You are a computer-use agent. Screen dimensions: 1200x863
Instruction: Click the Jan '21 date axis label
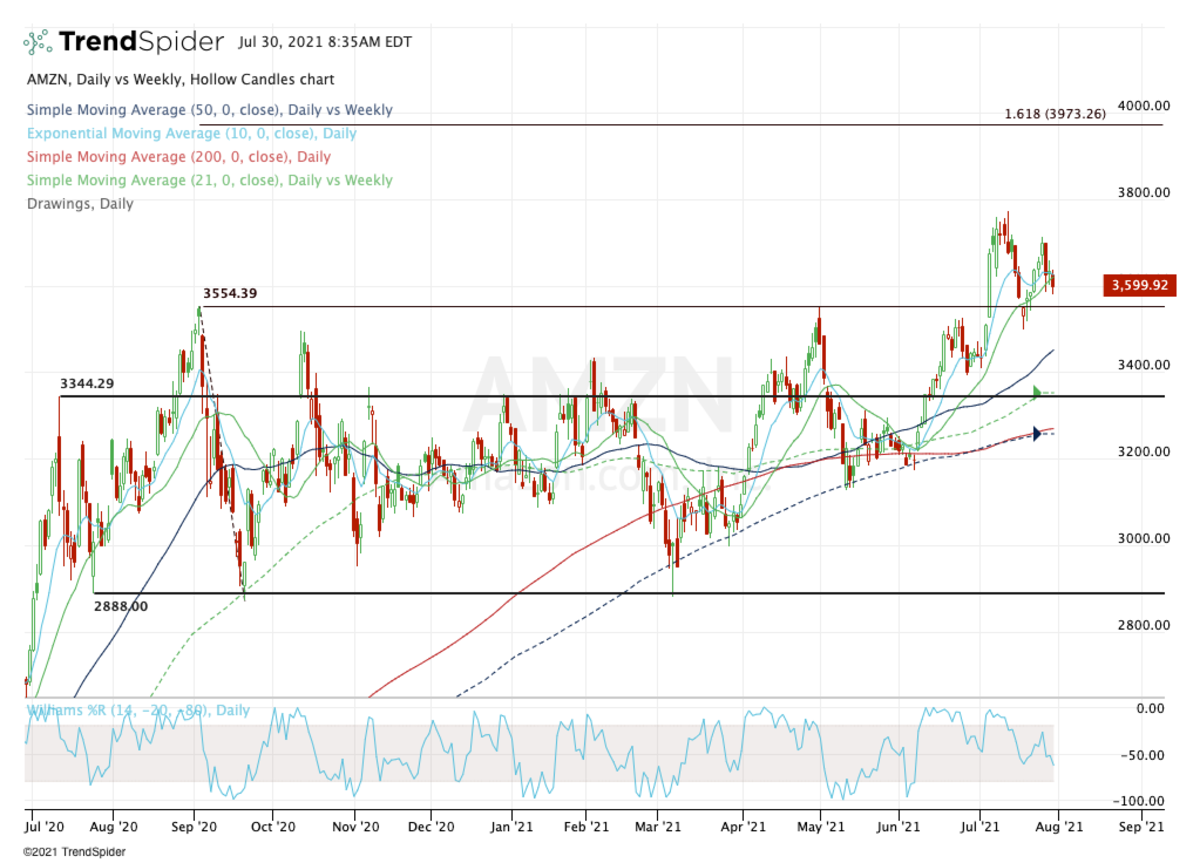tap(513, 827)
